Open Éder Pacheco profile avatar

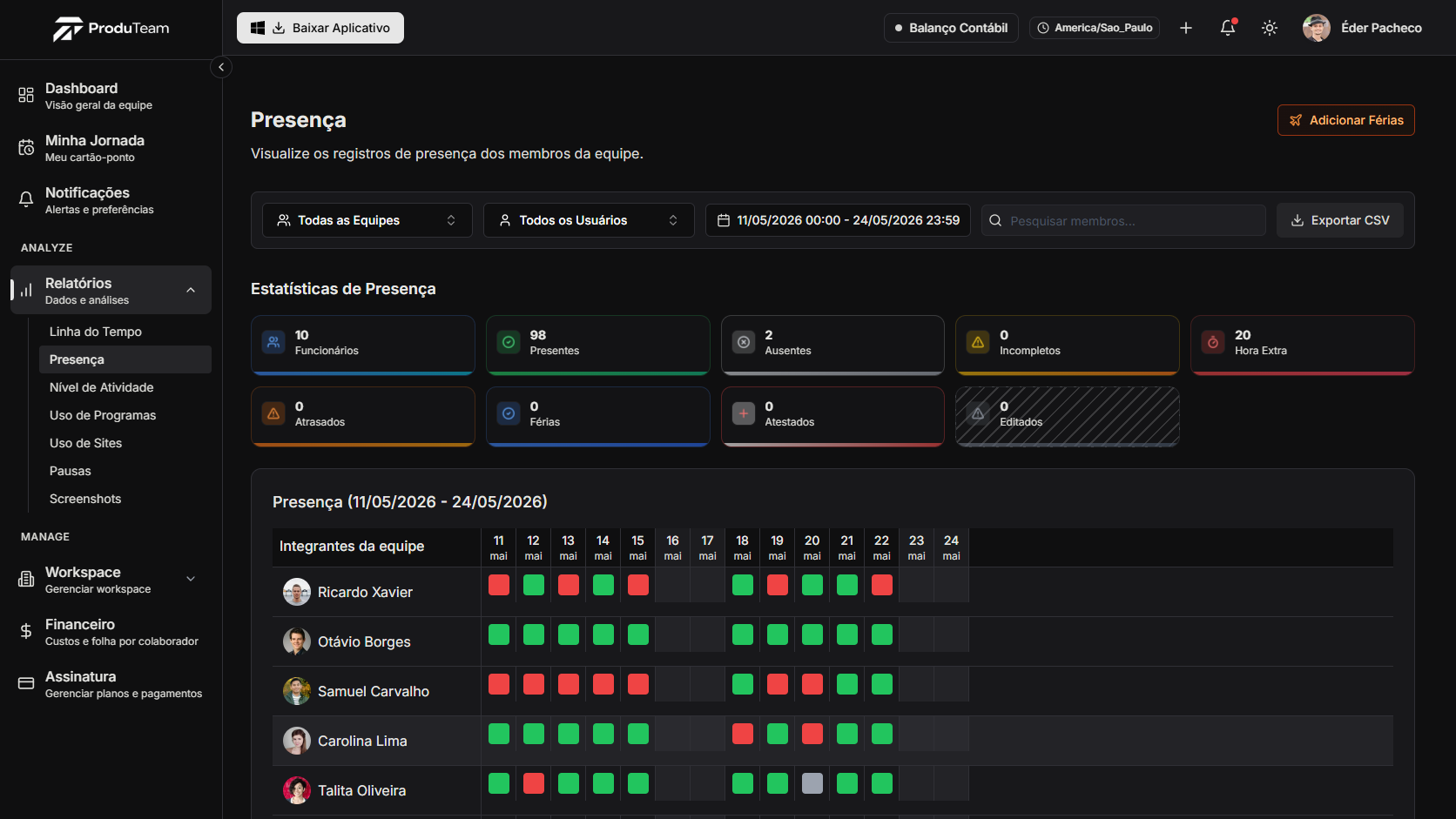coord(1316,28)
